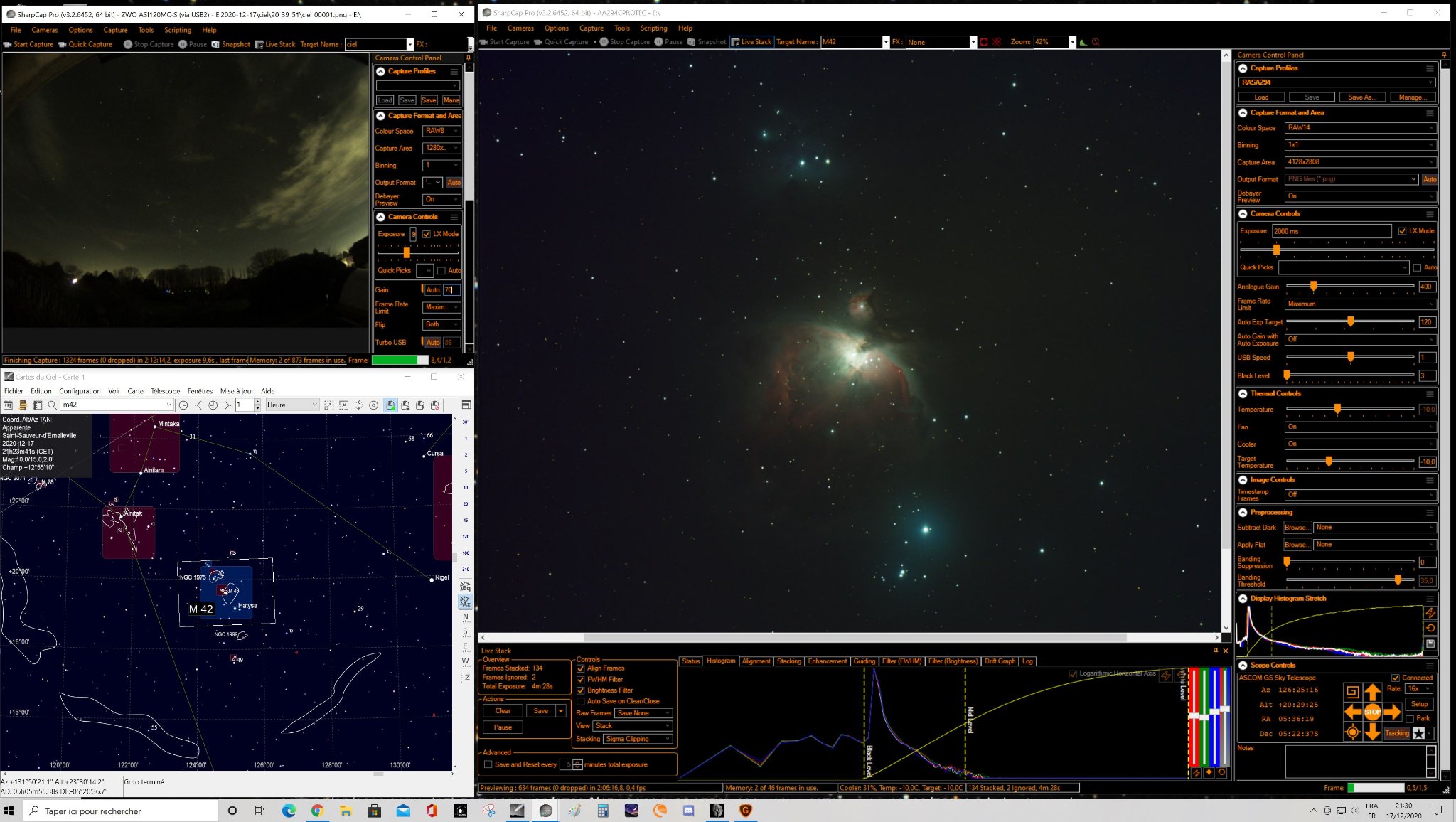Click the telescope connect icon in Cartes du Ciel

[x=390, y=405]
